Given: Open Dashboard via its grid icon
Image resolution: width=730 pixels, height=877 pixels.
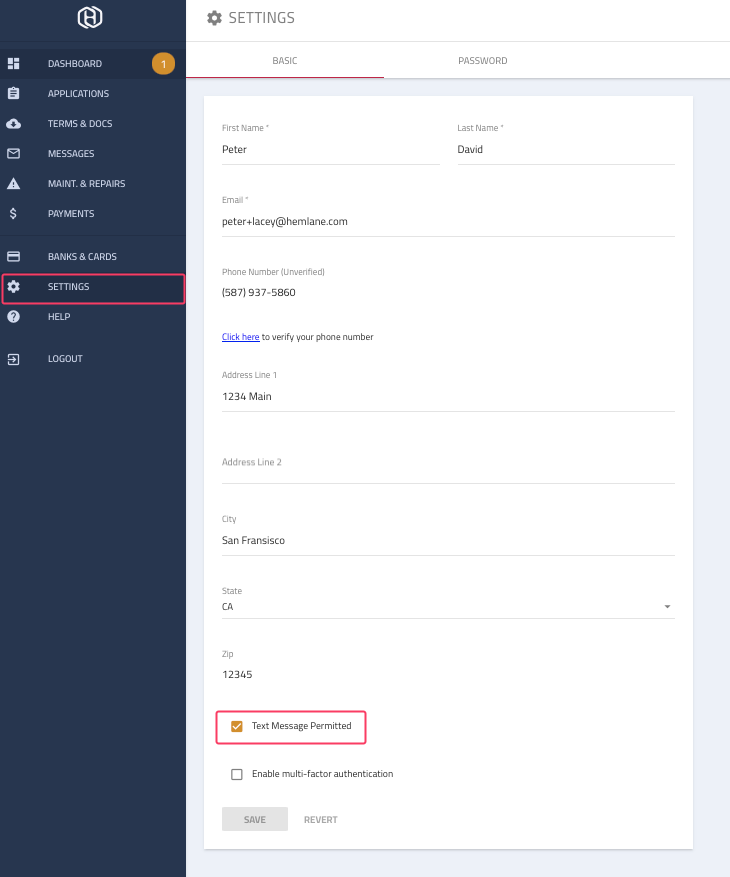Looking at the screenshot, I should coord(13,64).
